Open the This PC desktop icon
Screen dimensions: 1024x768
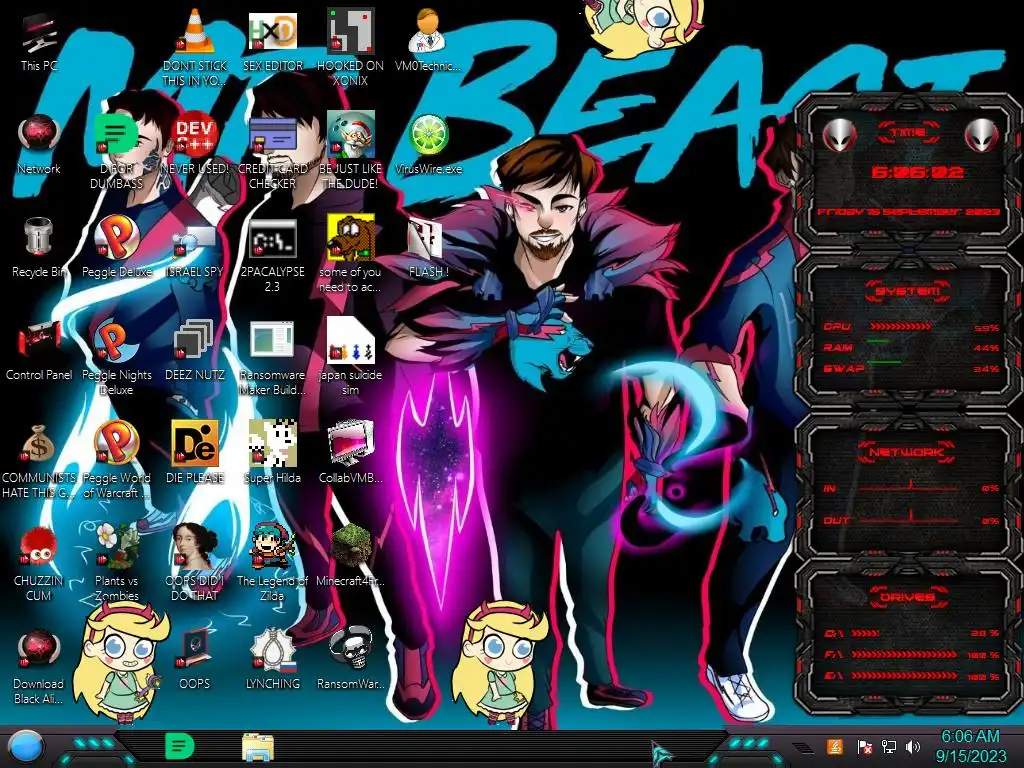[39, 40]
